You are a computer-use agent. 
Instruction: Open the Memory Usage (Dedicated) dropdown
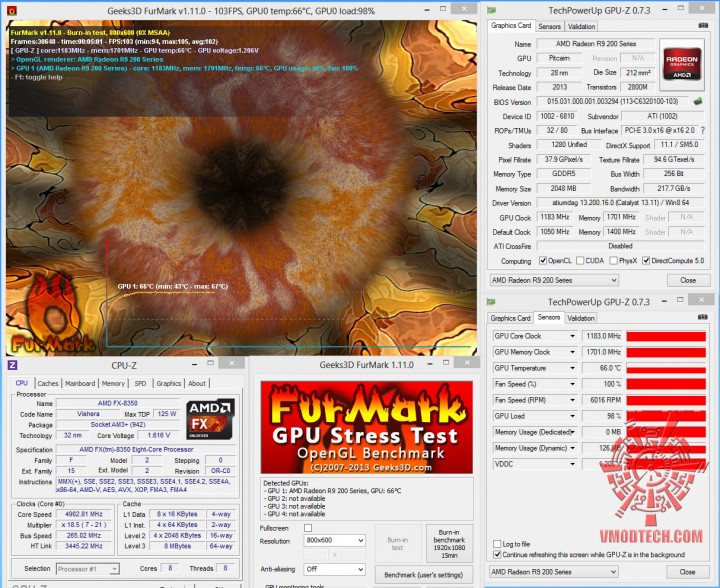(x=572, y=432)
